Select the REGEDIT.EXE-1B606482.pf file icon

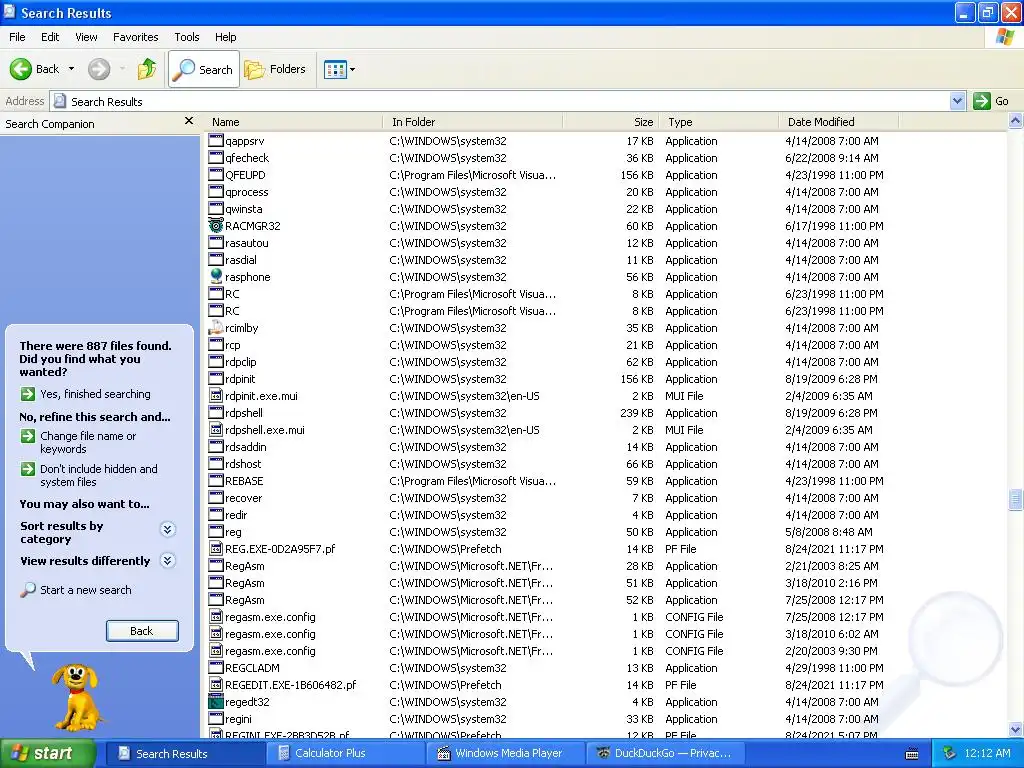(216, 684)
